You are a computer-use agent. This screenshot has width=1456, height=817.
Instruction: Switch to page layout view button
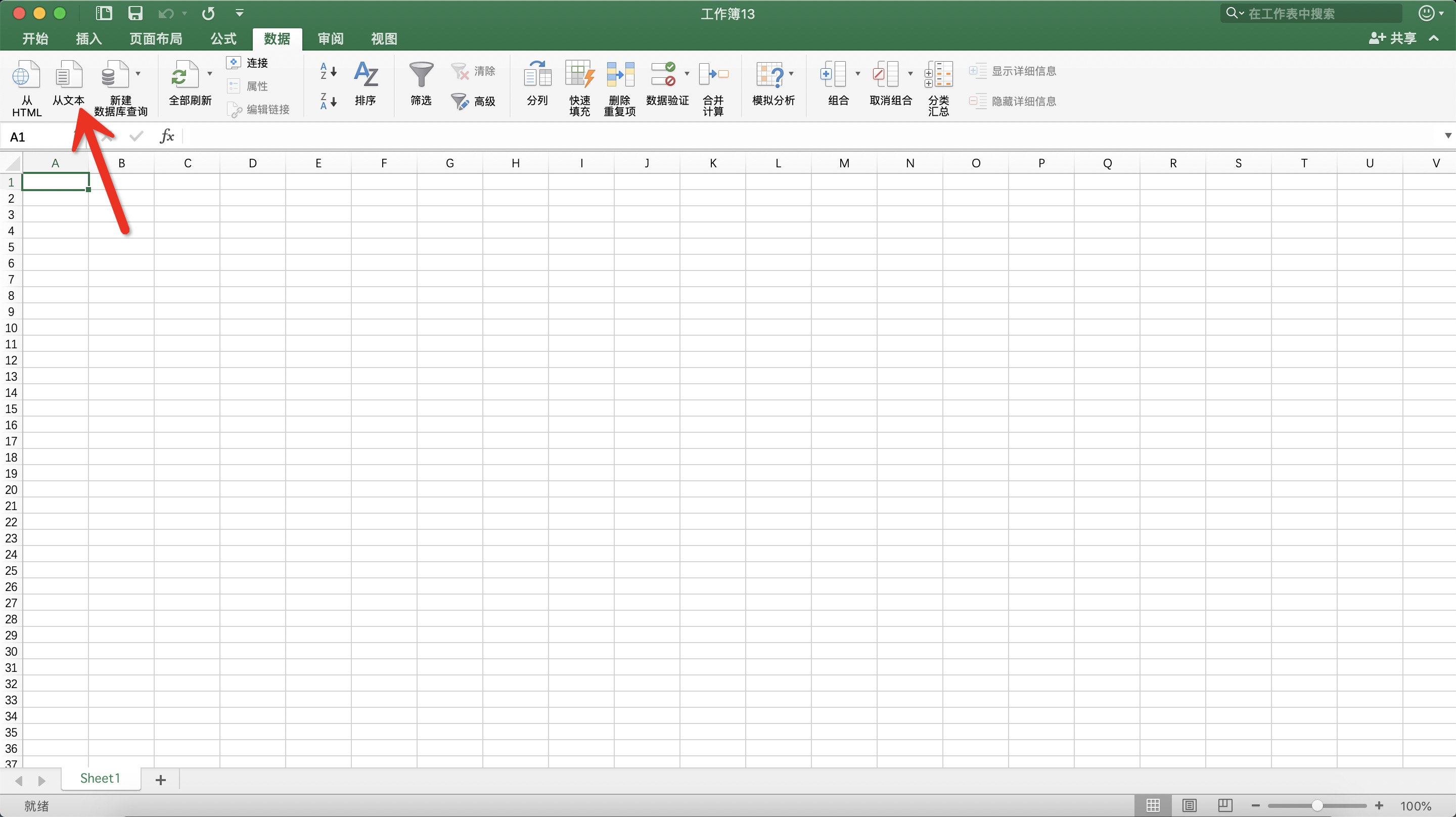coord(1189,805)
